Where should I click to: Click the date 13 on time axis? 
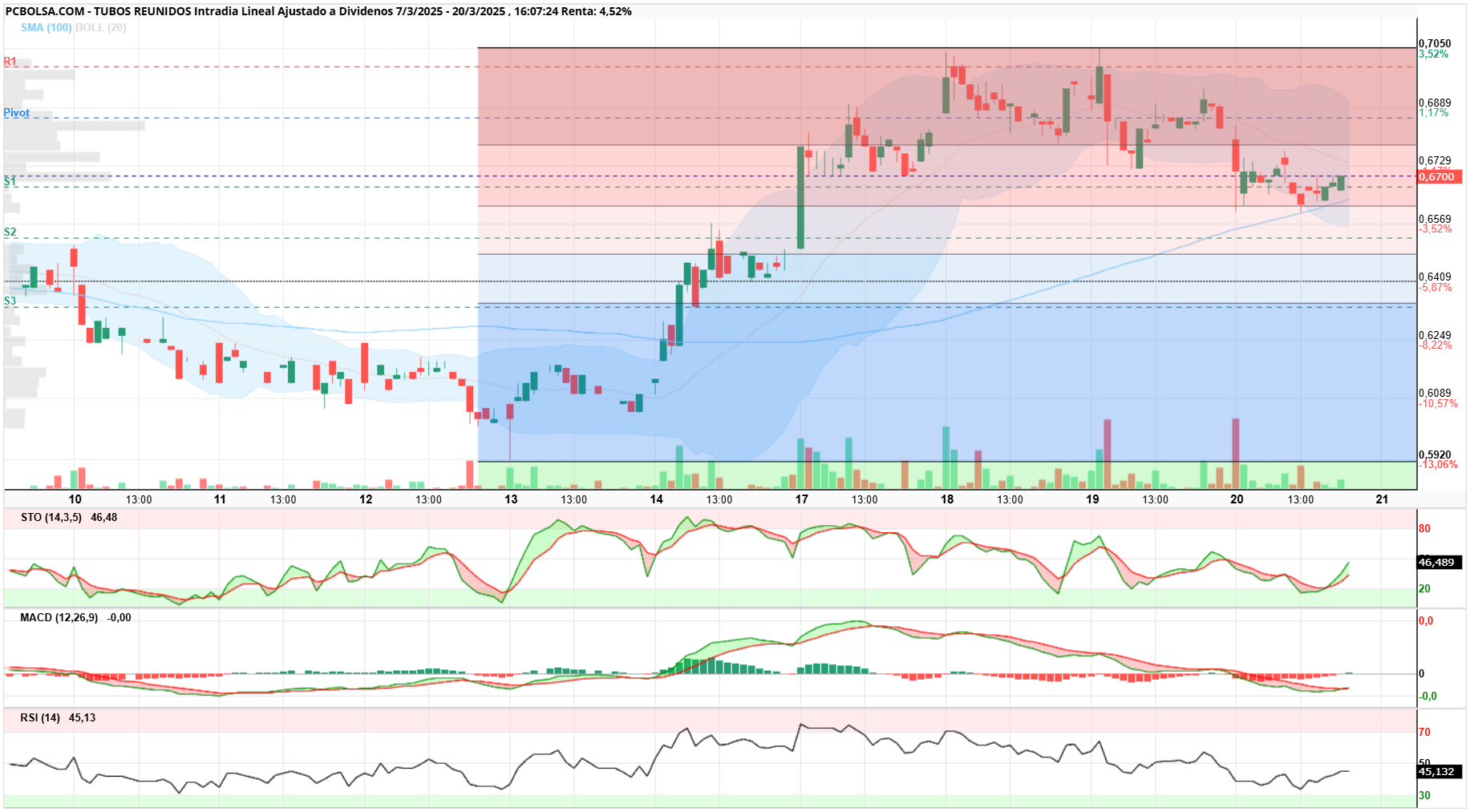pyautogui.click(x=511, y=499)
